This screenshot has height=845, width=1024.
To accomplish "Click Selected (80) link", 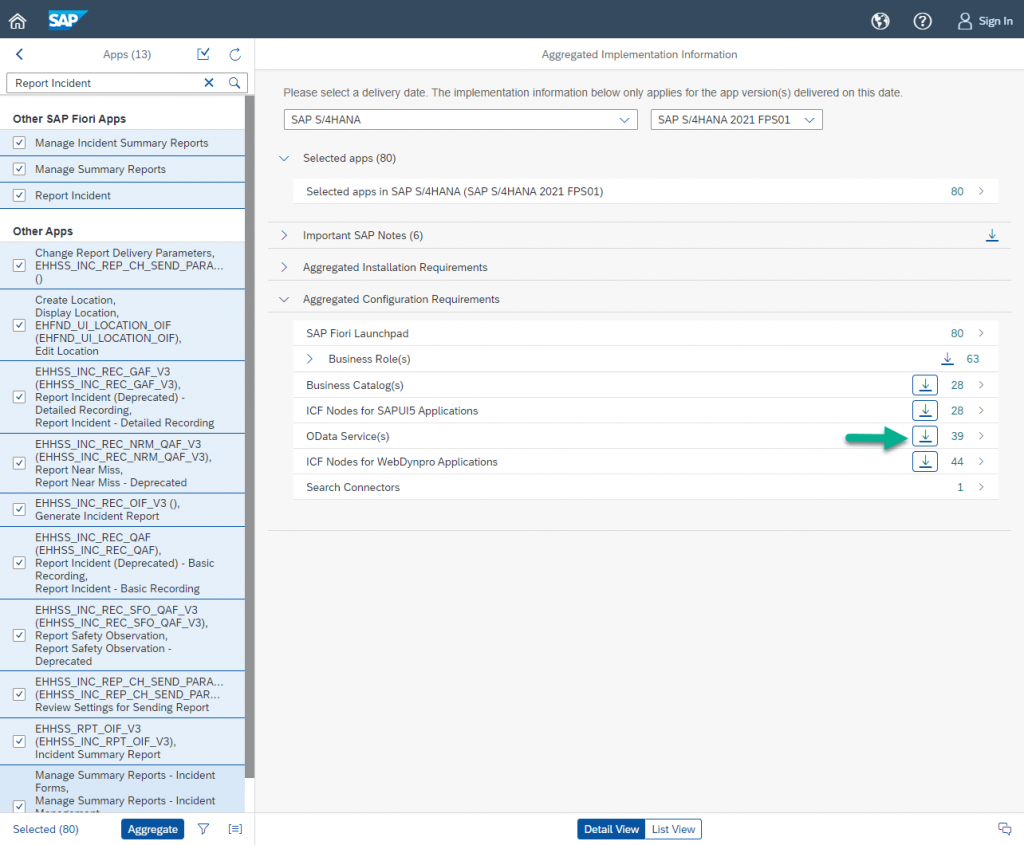I will pyautogui.click(x=46, y=829).
